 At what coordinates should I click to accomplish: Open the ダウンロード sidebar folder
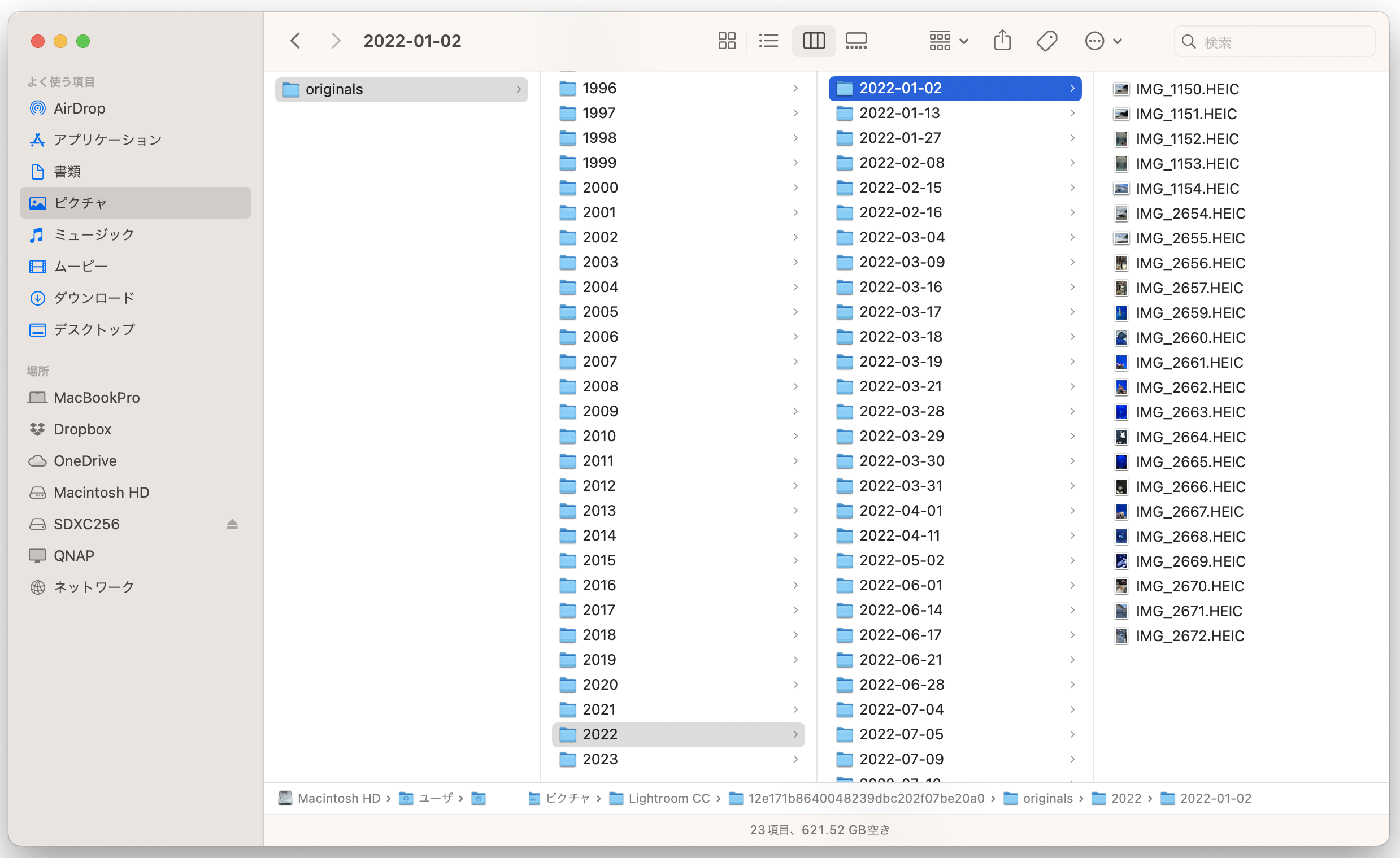point(94,298)
